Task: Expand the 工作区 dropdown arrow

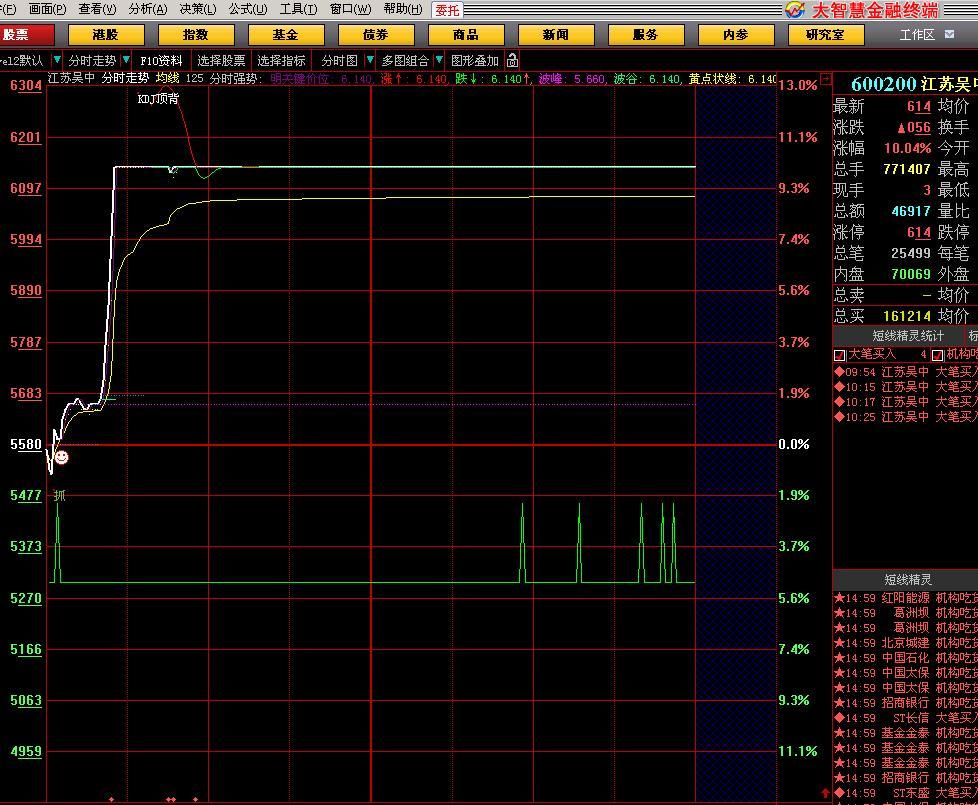Action: point(949,34)
